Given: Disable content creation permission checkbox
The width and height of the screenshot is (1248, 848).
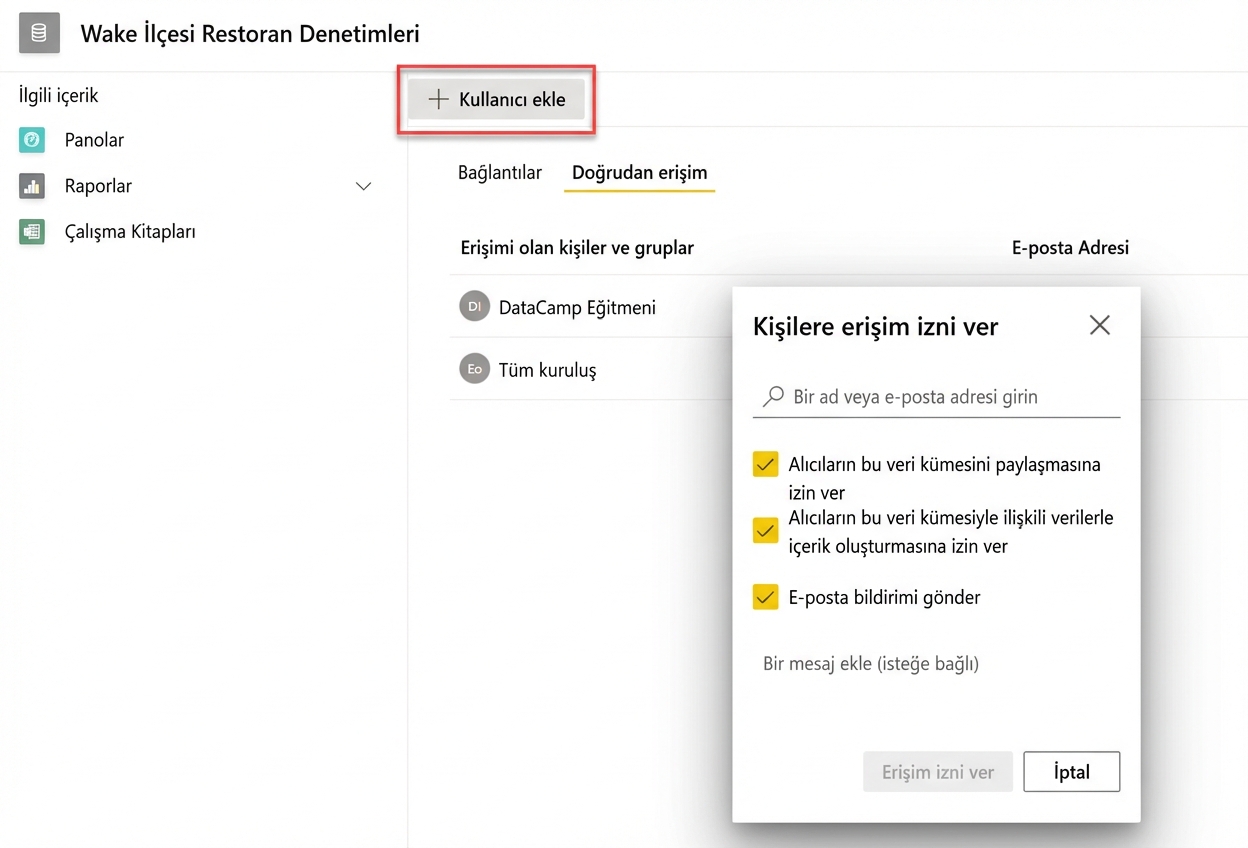Looking at the screenshot, I should click(765, 530).
